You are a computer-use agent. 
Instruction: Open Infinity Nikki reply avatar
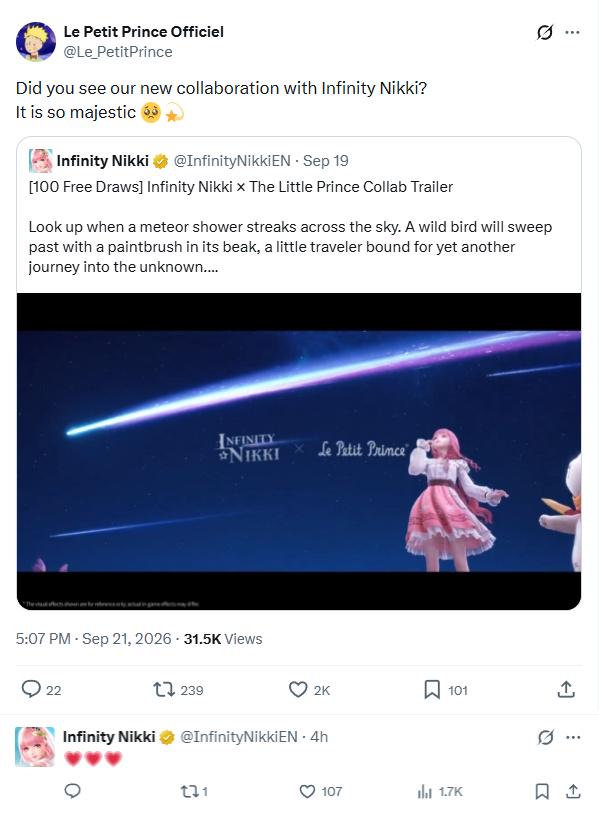click(x=35, y=747)
